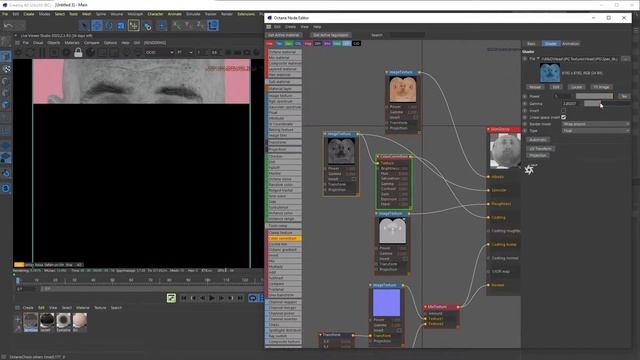This screenshot has height=360, width=640.
Task: Click the sphere icon beside the Live Viewer lock
Action: (x=90, y=52)
